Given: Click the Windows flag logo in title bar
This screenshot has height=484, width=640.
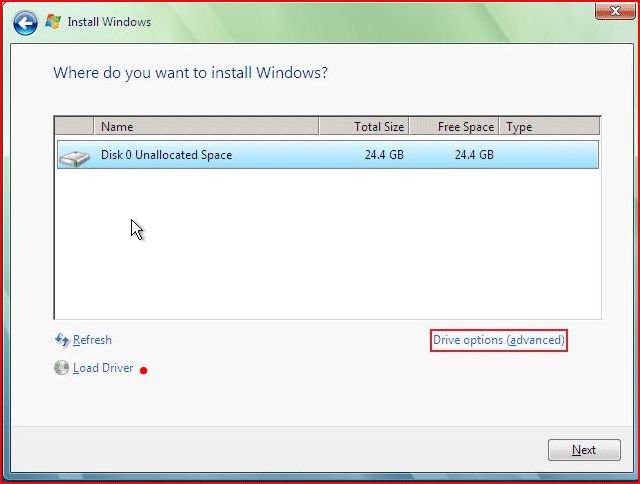Looking at the screenshot, I should tap(53, 22).
